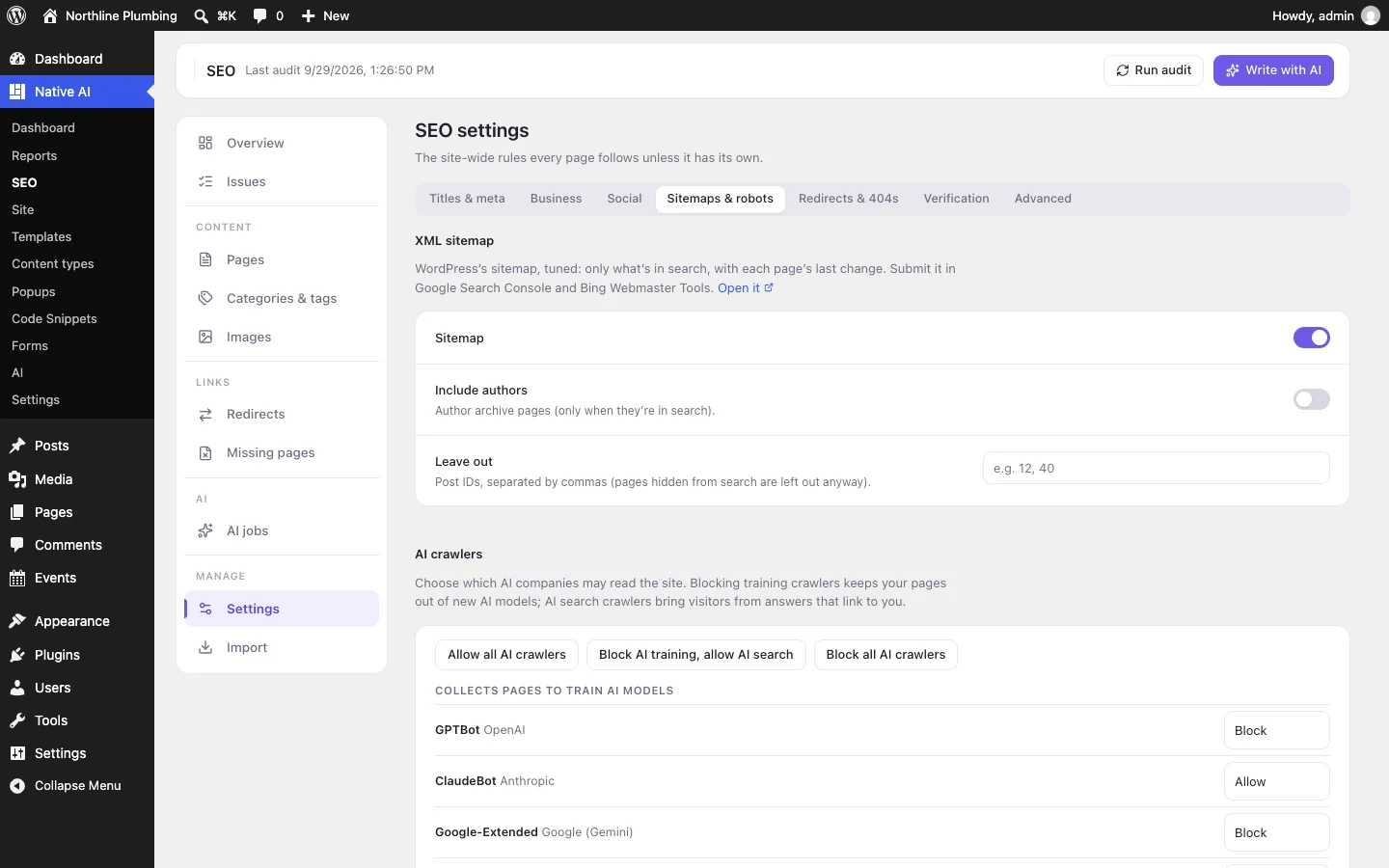Click the Images picture icon
This screenshot has height=868, width=1389.
[x=205, y=337]
